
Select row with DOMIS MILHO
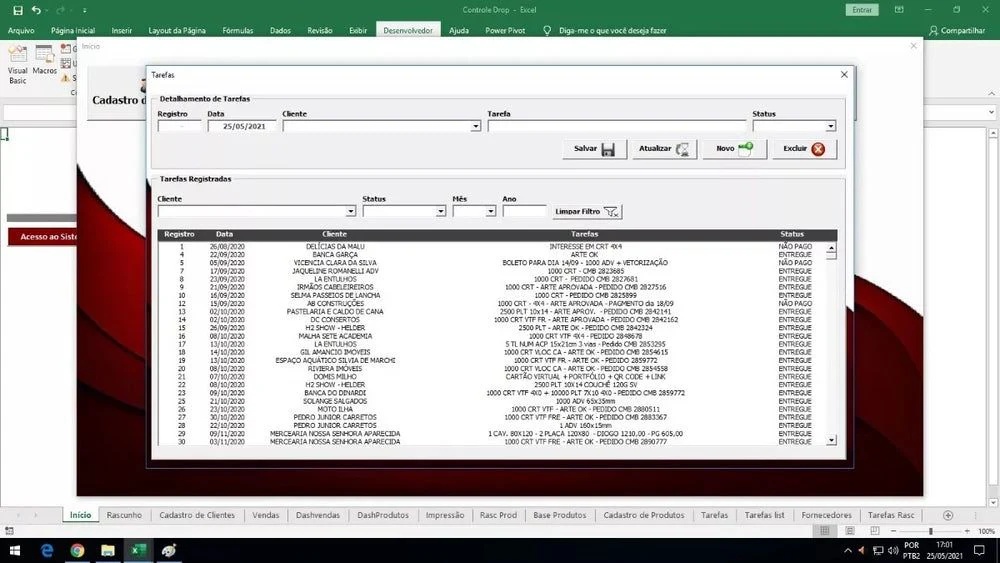coord(492,377)
